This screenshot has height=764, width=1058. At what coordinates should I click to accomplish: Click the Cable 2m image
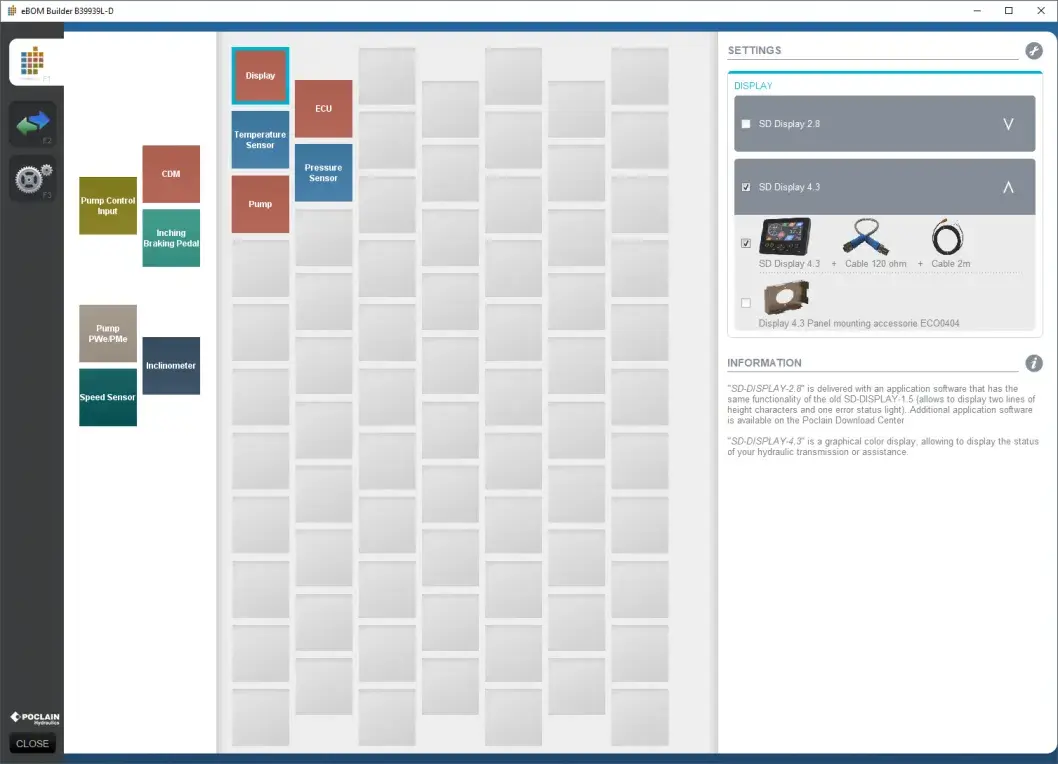(x=947, y=236)
